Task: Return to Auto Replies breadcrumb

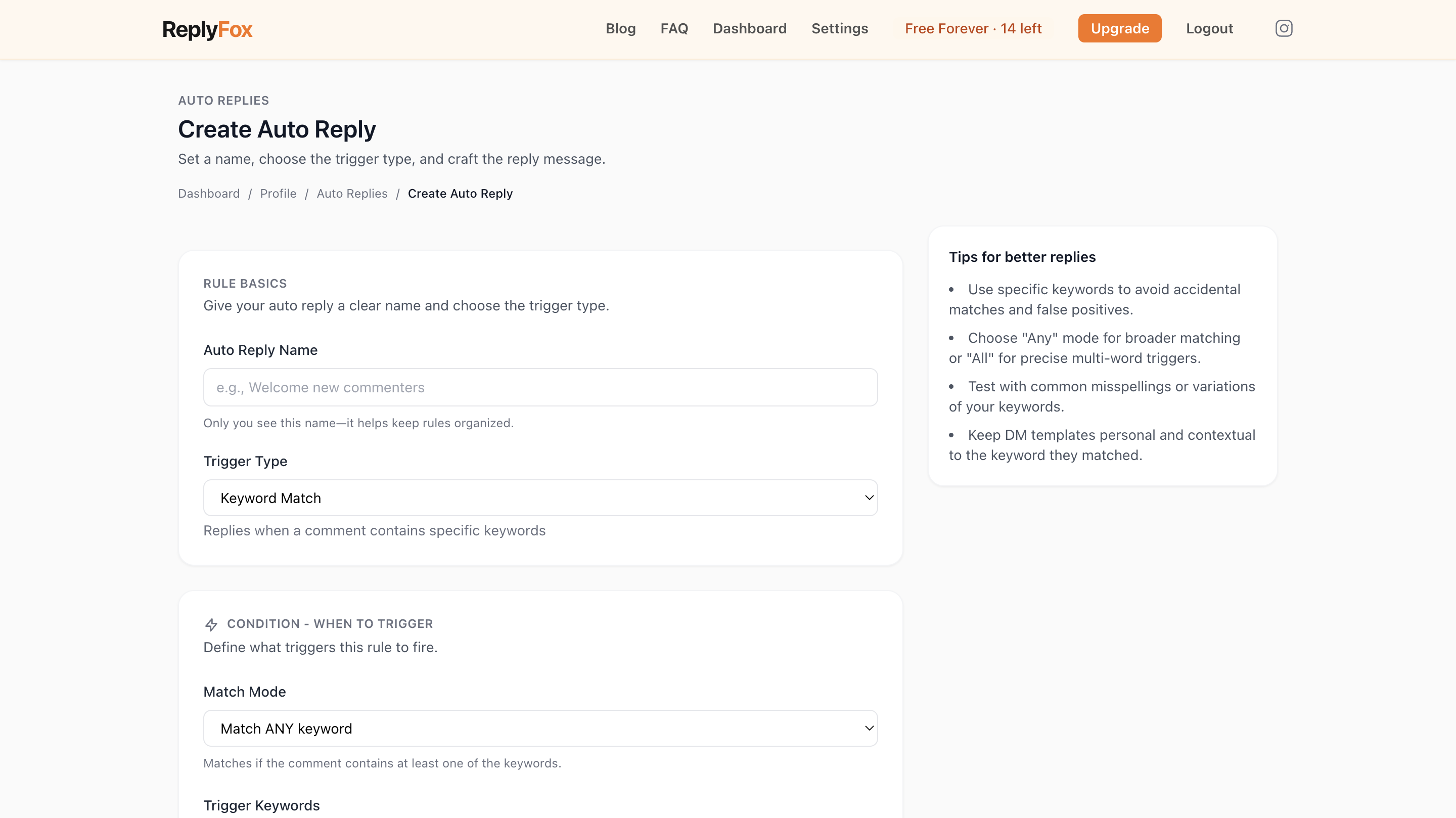Action: 351,193
